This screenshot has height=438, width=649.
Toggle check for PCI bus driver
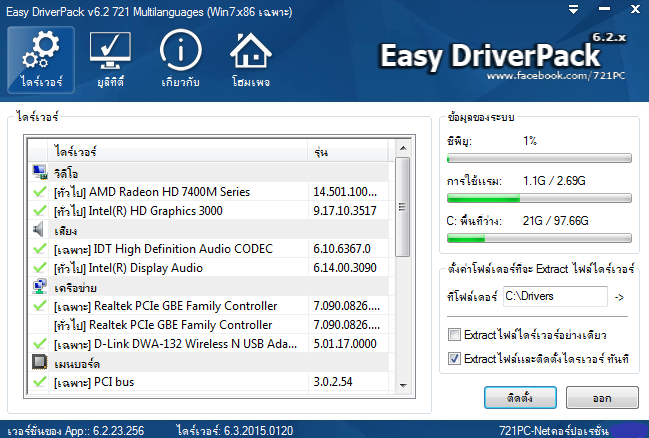[40, 382]
